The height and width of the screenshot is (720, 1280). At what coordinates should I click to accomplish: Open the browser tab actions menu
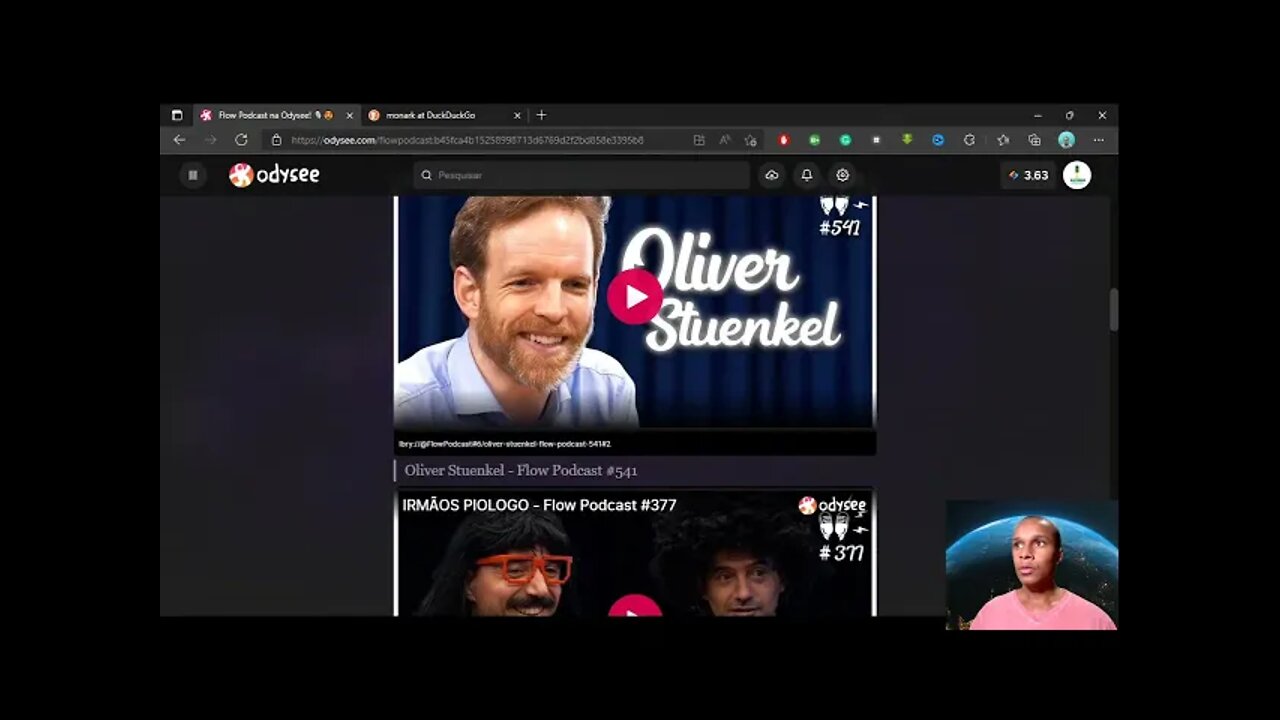(x=177, y=115)
